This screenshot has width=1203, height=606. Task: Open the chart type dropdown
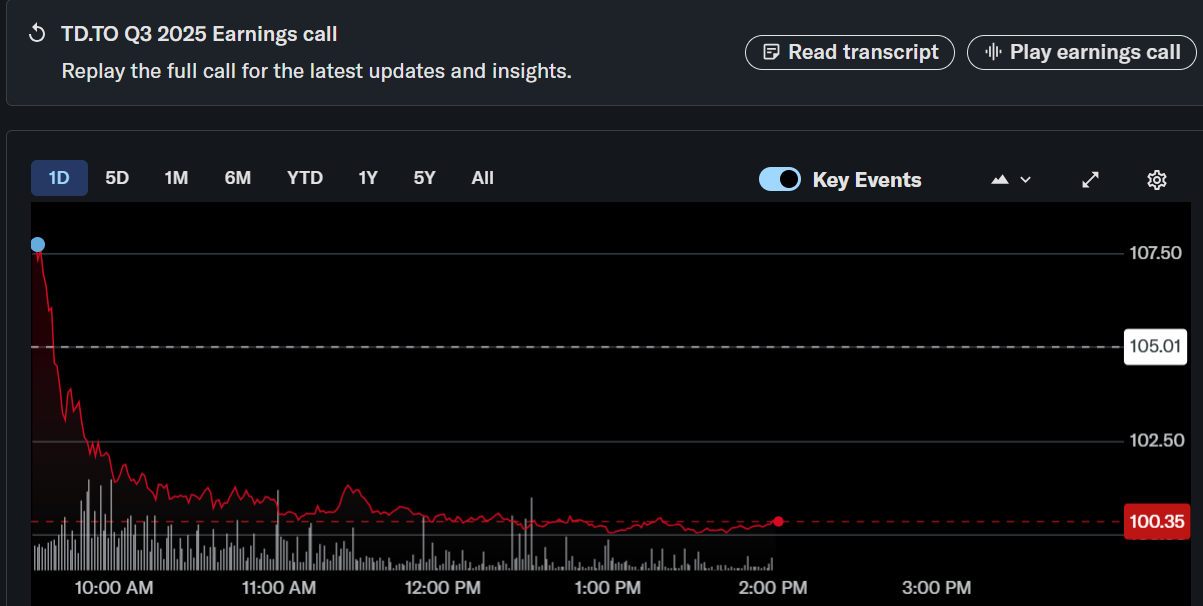click(x=1010, y=180)
